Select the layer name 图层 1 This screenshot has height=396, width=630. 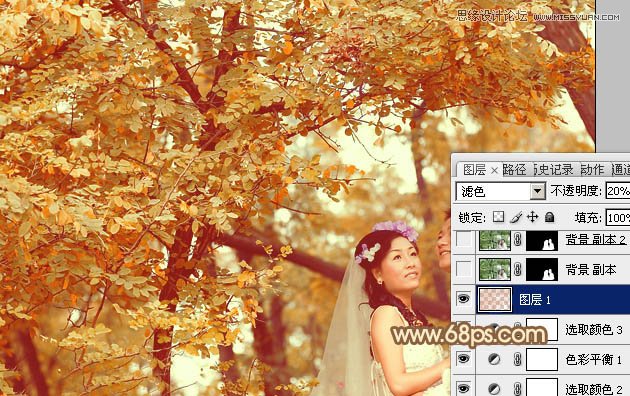[535, 299]
